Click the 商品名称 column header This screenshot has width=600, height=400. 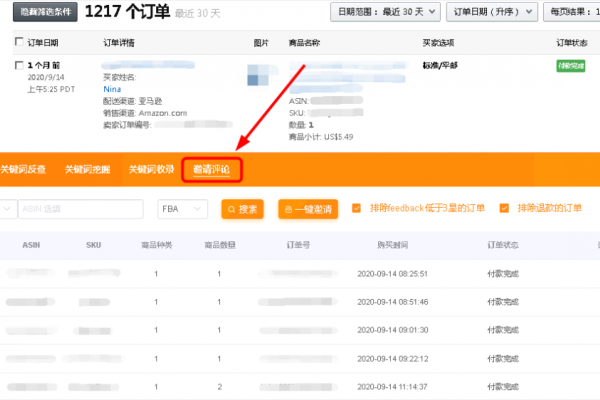pyautogui.click(x=304, y=42)
